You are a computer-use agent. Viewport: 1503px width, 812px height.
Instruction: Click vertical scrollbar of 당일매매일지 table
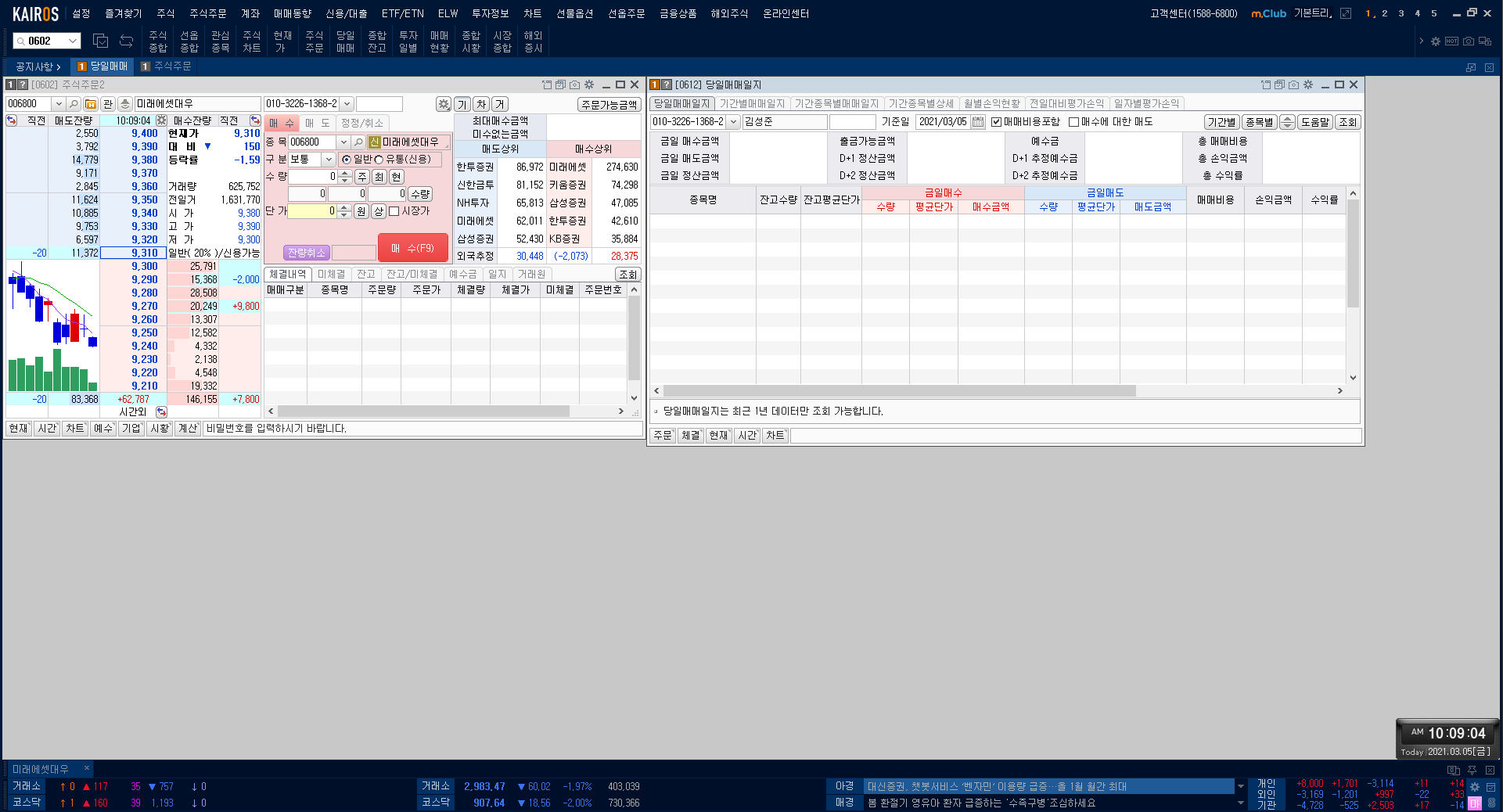(1354, 253)
